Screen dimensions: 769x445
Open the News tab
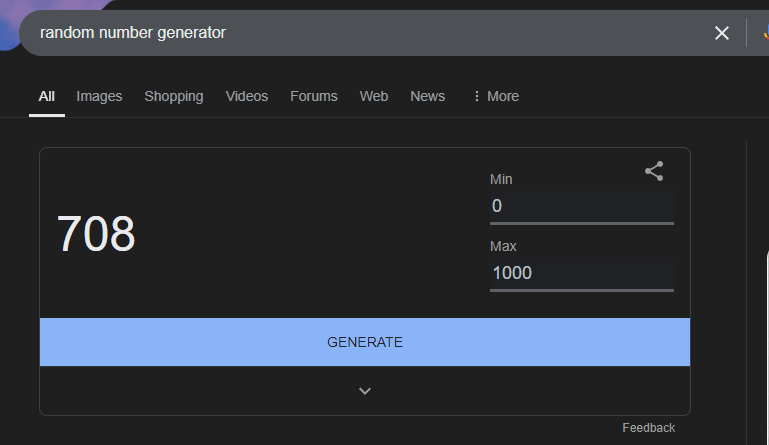point(428,96)
